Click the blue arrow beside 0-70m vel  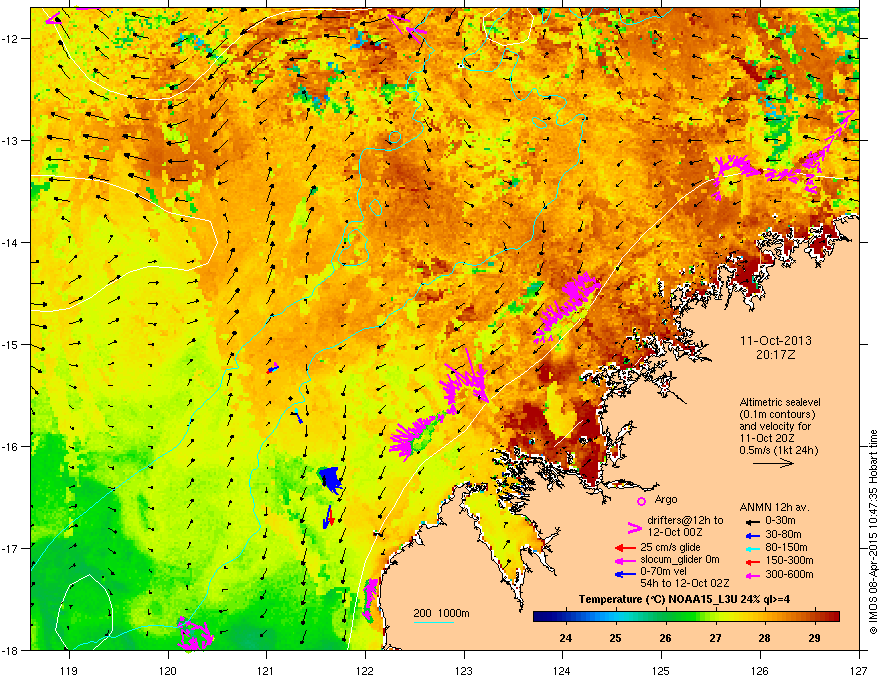(625, 574)
